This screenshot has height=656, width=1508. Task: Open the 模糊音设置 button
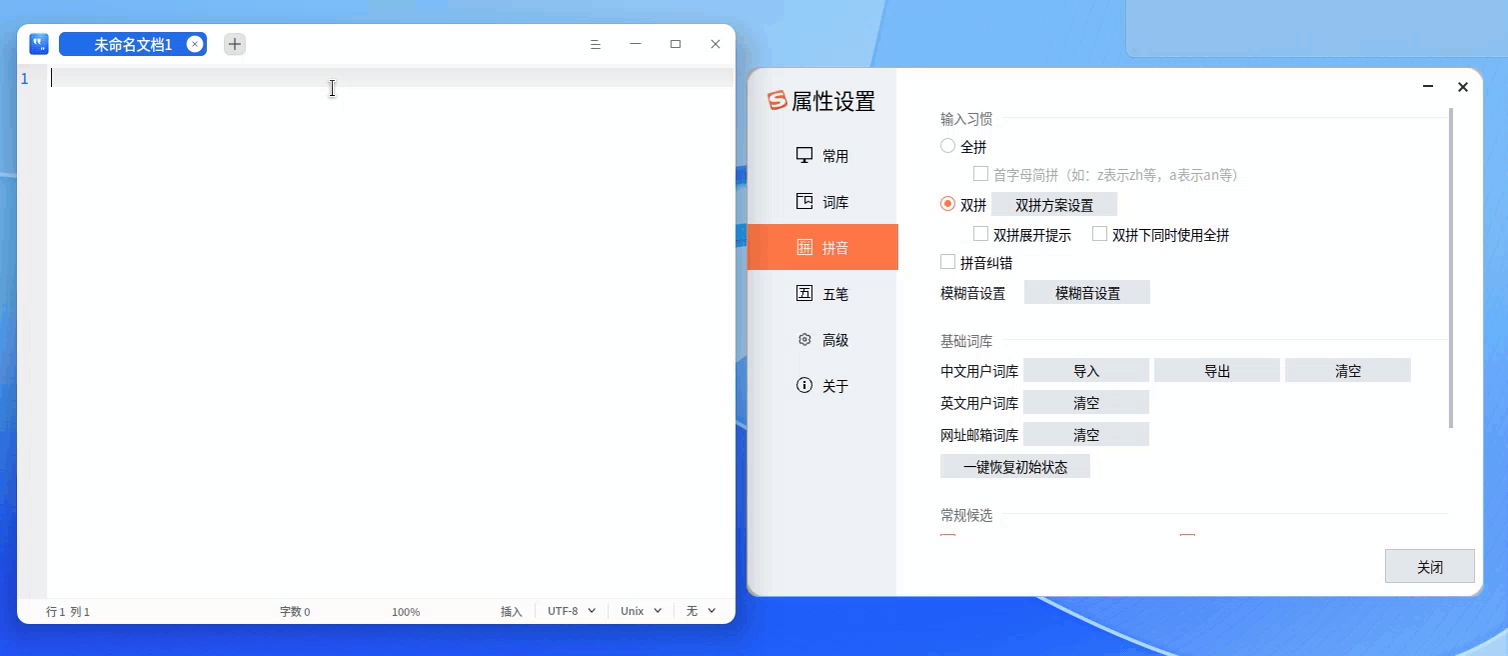(1087, 293)
